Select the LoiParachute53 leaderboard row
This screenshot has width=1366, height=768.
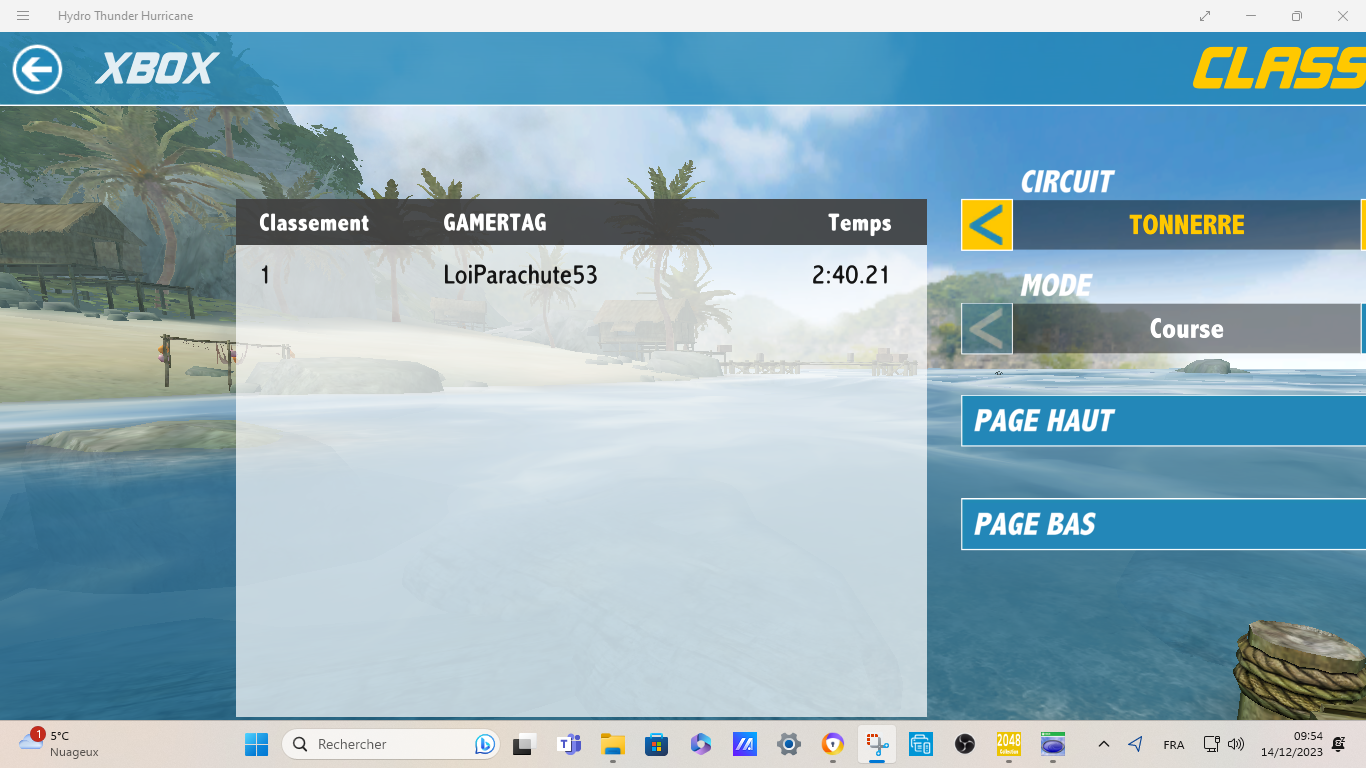pyautogui.click(x=580, y=275)
